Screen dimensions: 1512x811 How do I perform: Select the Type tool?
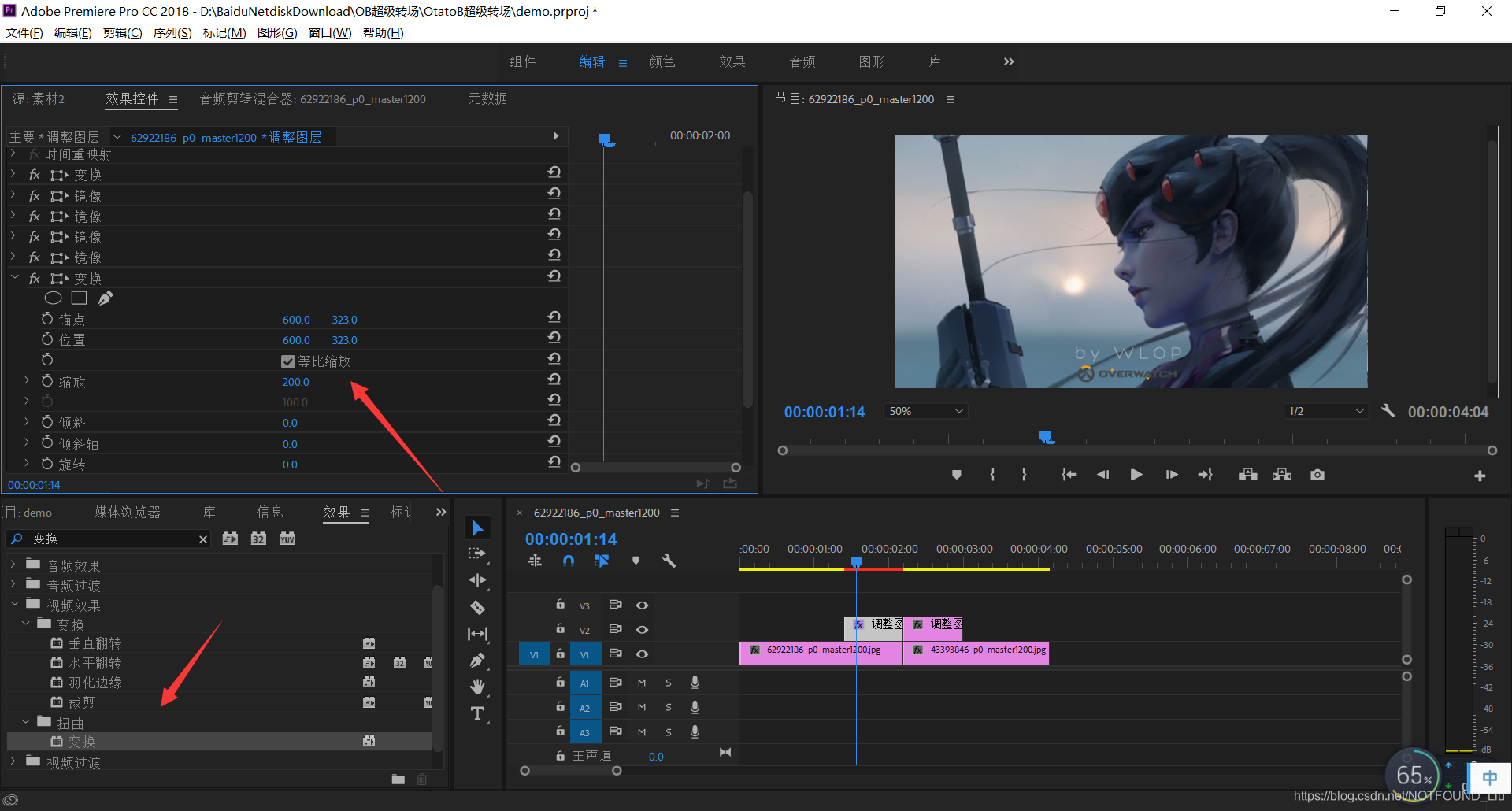[x=477, y=714]
